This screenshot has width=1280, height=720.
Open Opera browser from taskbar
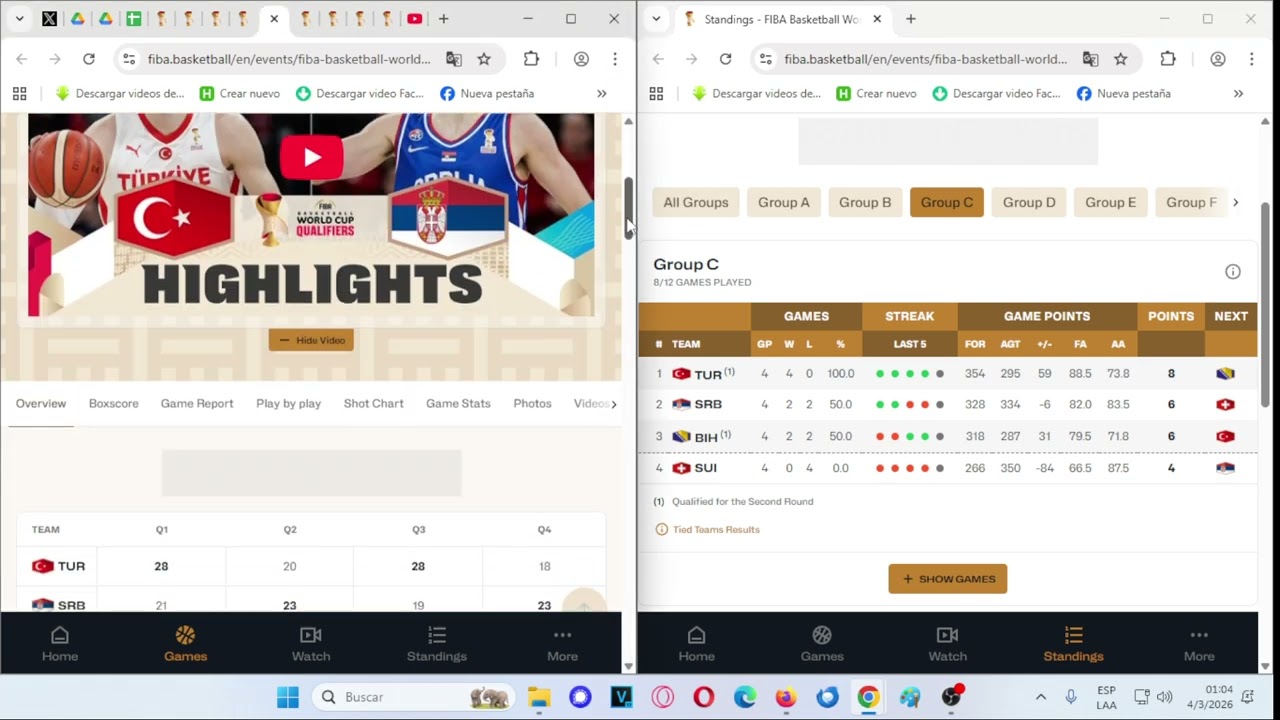(x=704, y=697)
